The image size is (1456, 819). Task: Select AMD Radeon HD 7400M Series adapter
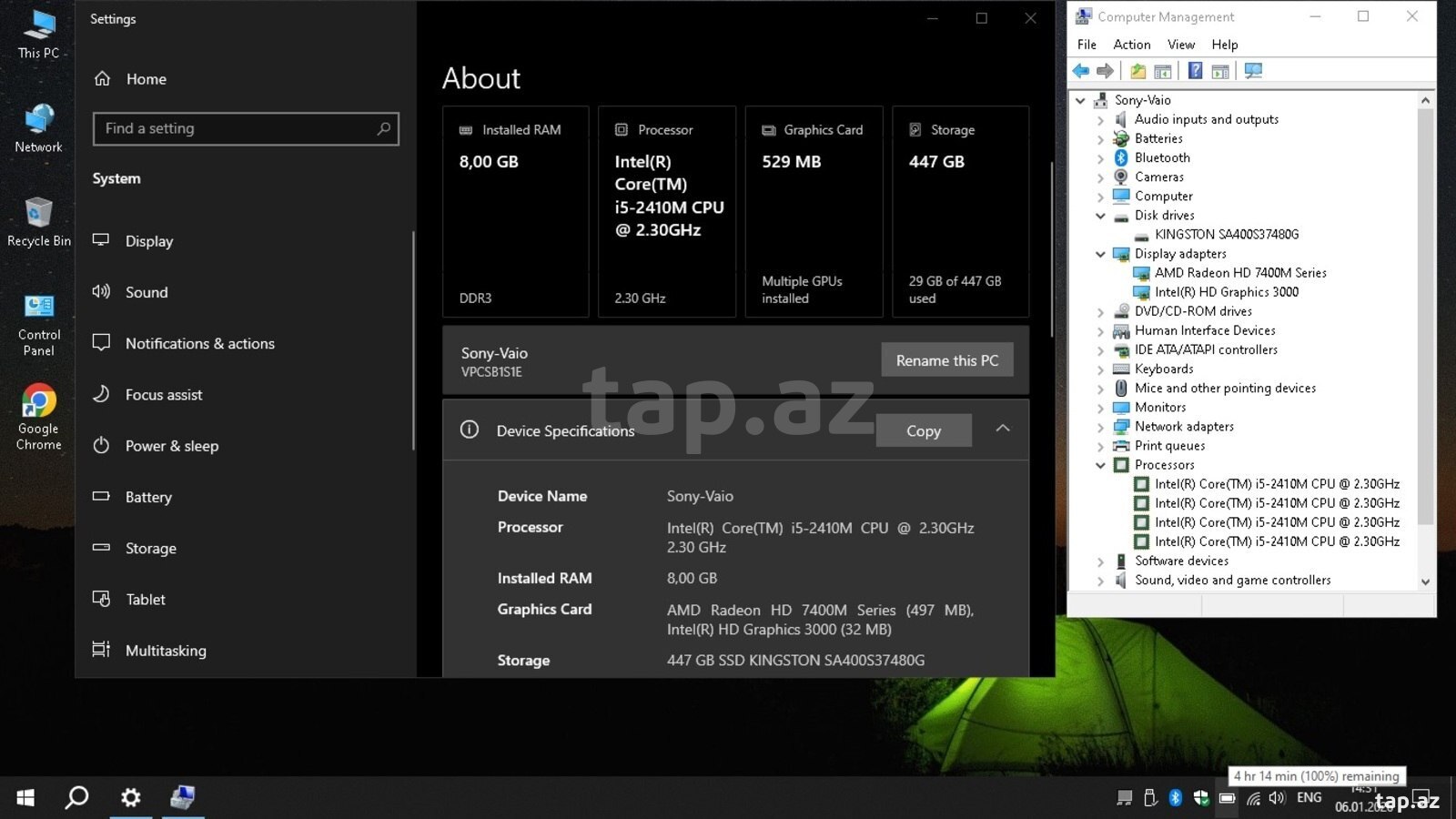pyautogui.click(x=1240, y=273)
